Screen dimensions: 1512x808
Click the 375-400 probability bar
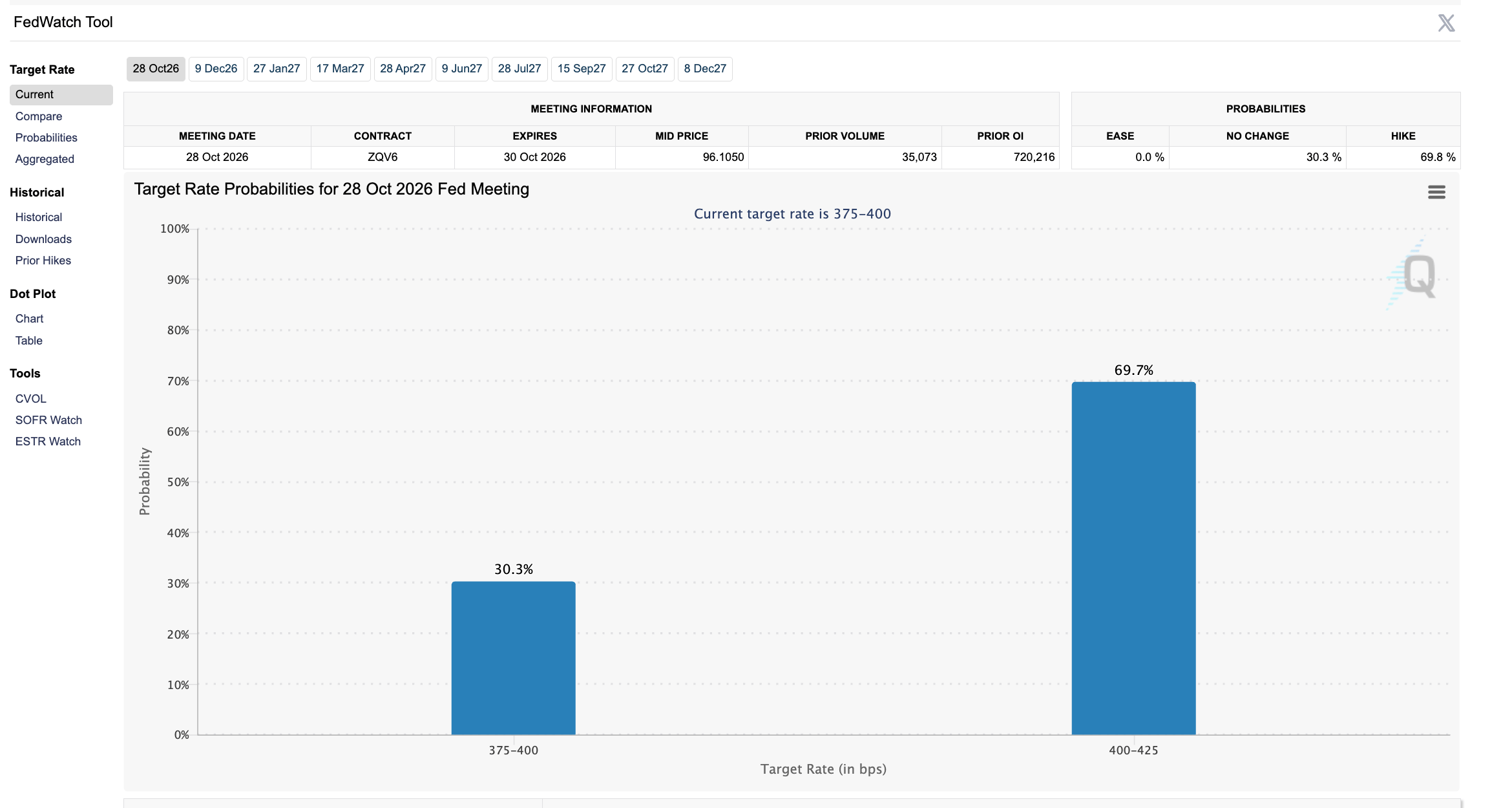(x=513, y=658)
